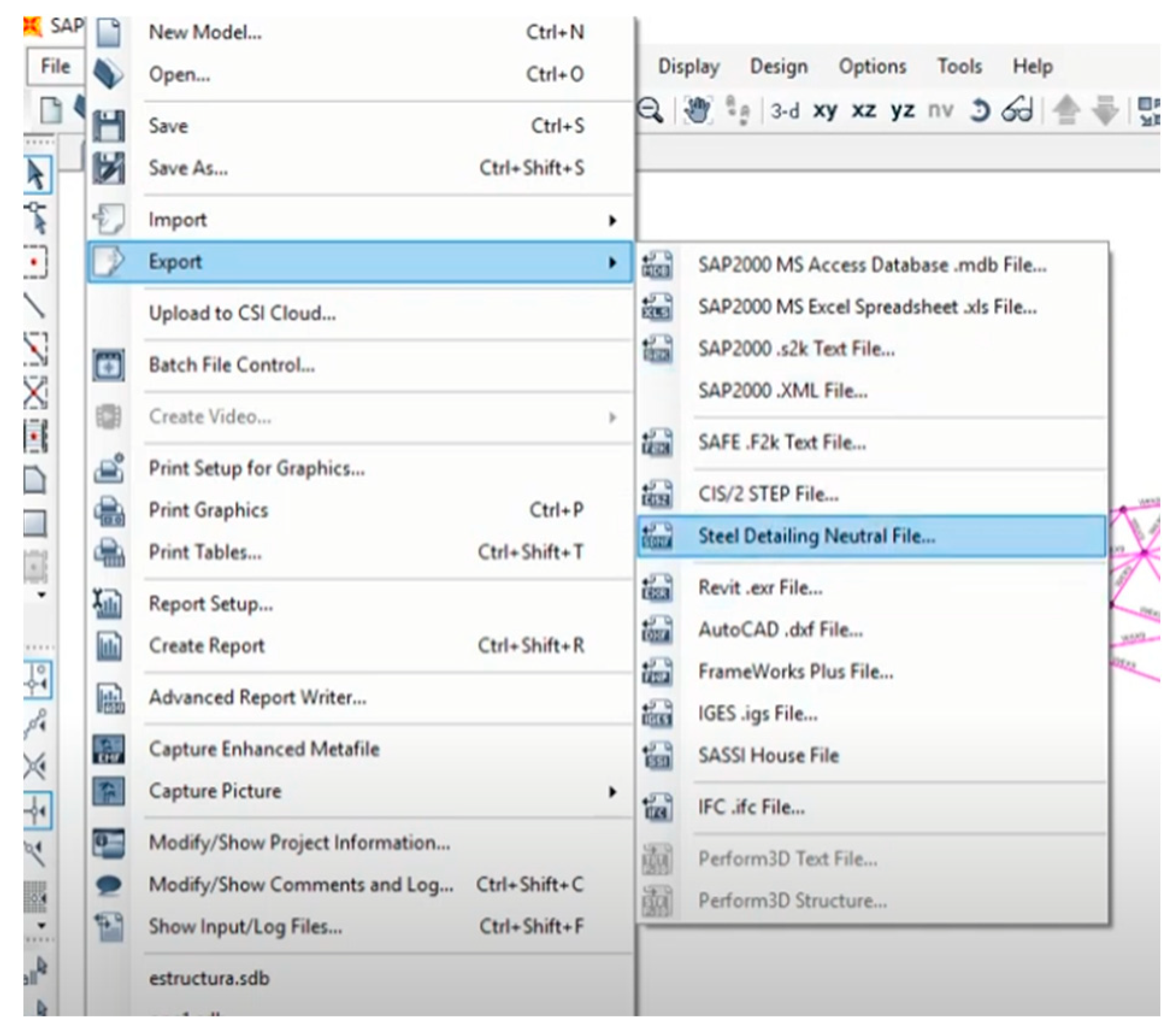
Task: Choose Steel Detailing Neutral File export
Action: 816,536
